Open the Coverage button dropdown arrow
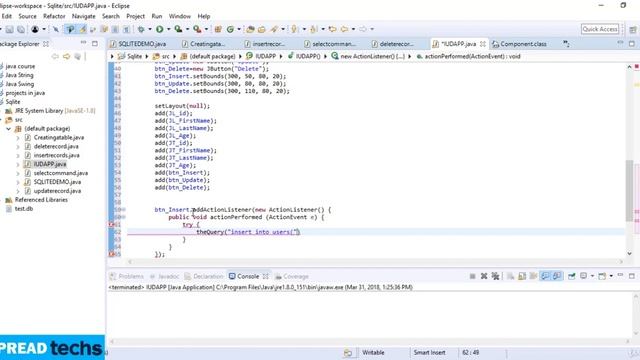 coord(187,29)
